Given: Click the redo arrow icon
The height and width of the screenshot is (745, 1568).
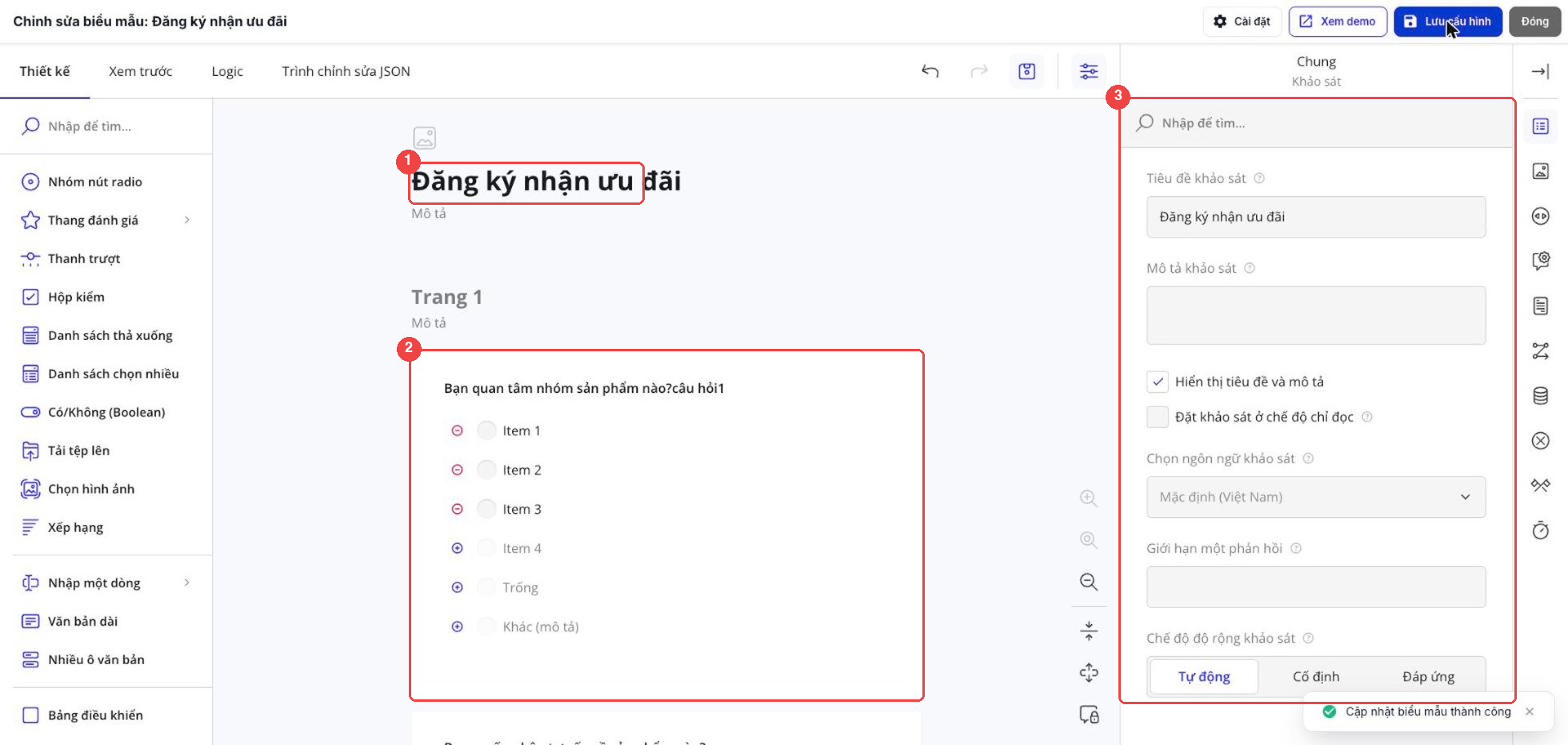Looking at the screenshot, I should coord(978,71).
